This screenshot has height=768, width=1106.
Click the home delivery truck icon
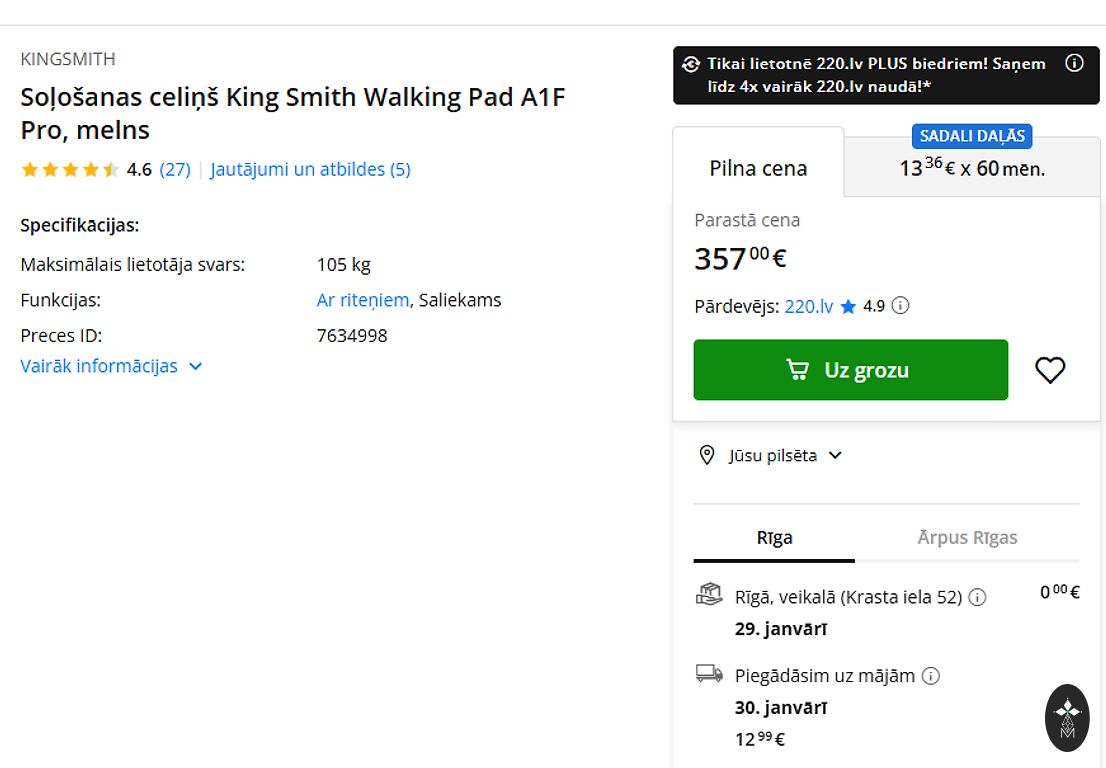point(709,674)
